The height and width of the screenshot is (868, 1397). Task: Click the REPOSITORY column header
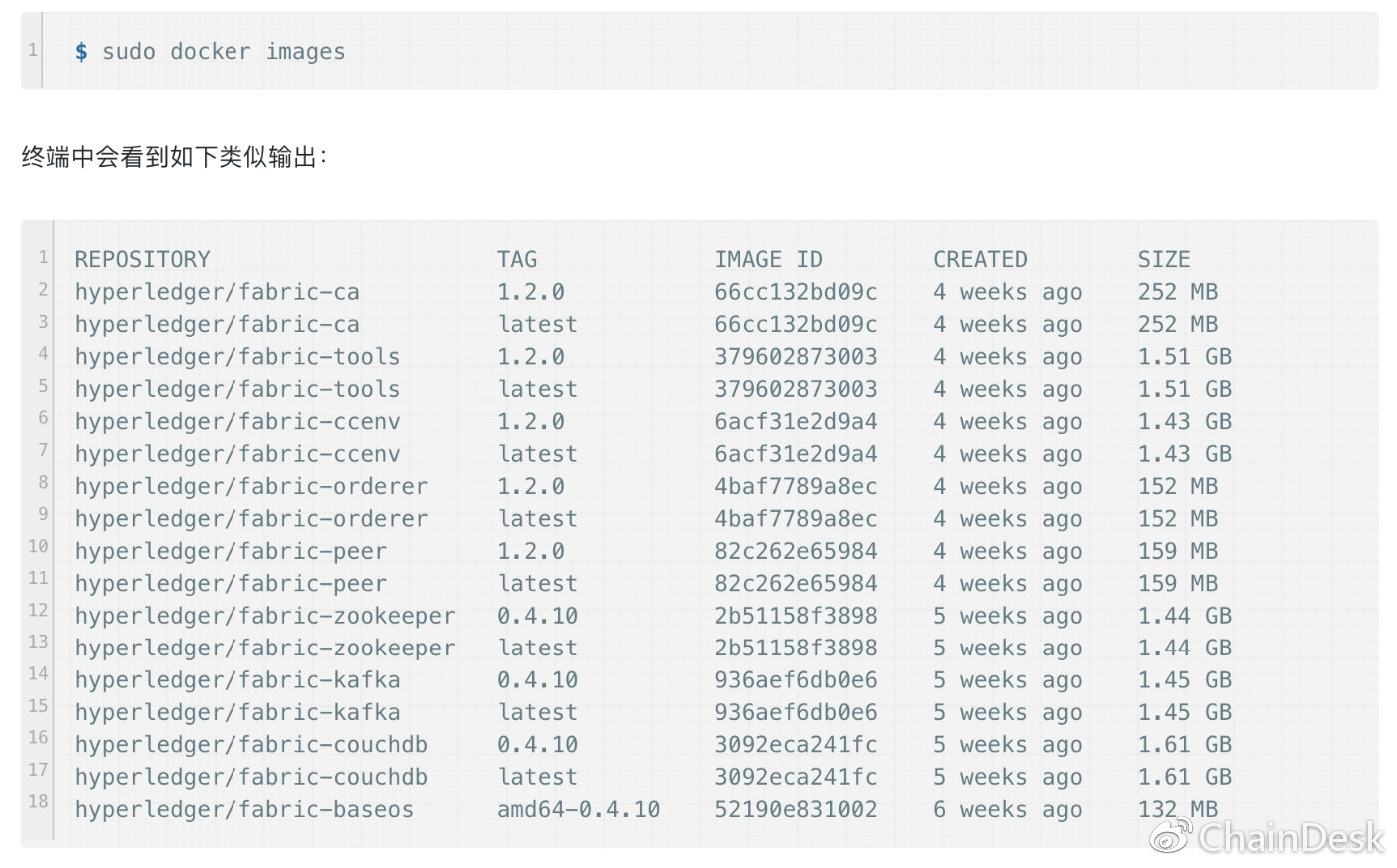point(143,259)
